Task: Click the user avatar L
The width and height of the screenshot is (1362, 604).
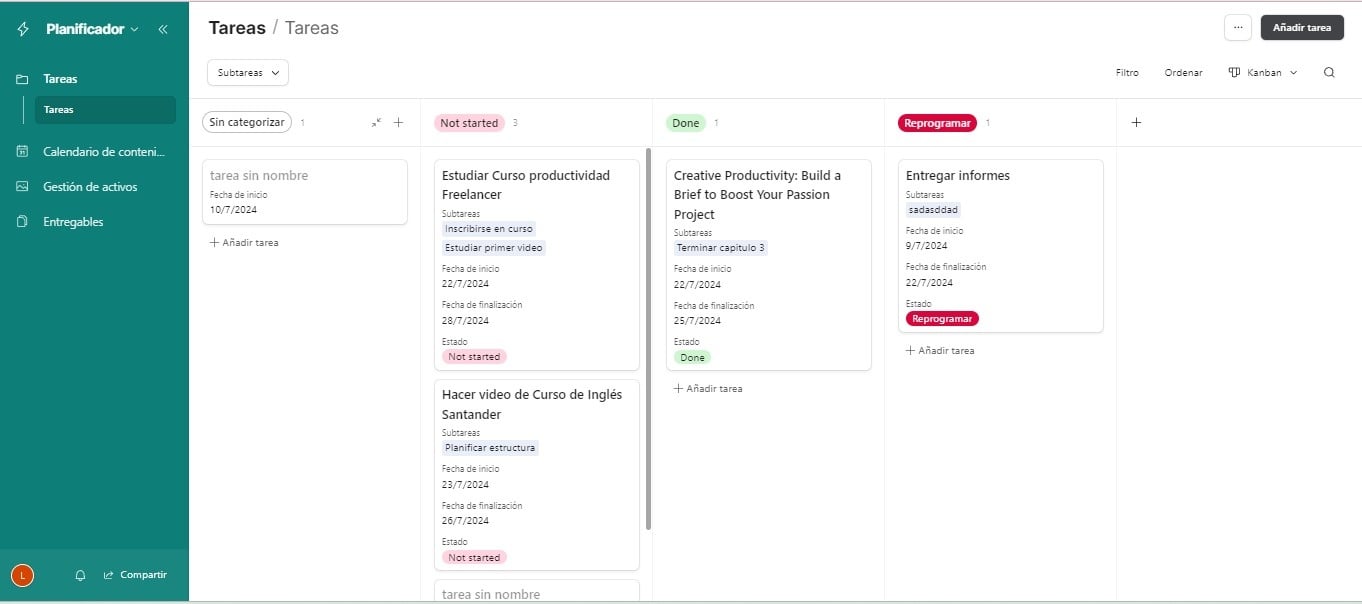Action: tap(22, 575)
